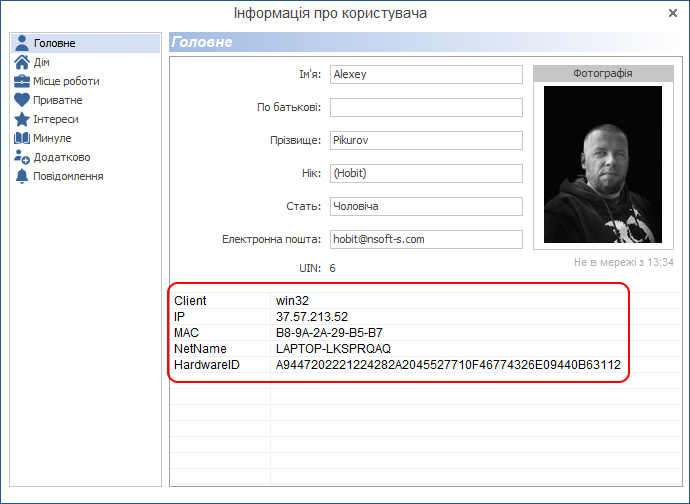Click the Прізвище field with Pikurov

coord(426,140)
